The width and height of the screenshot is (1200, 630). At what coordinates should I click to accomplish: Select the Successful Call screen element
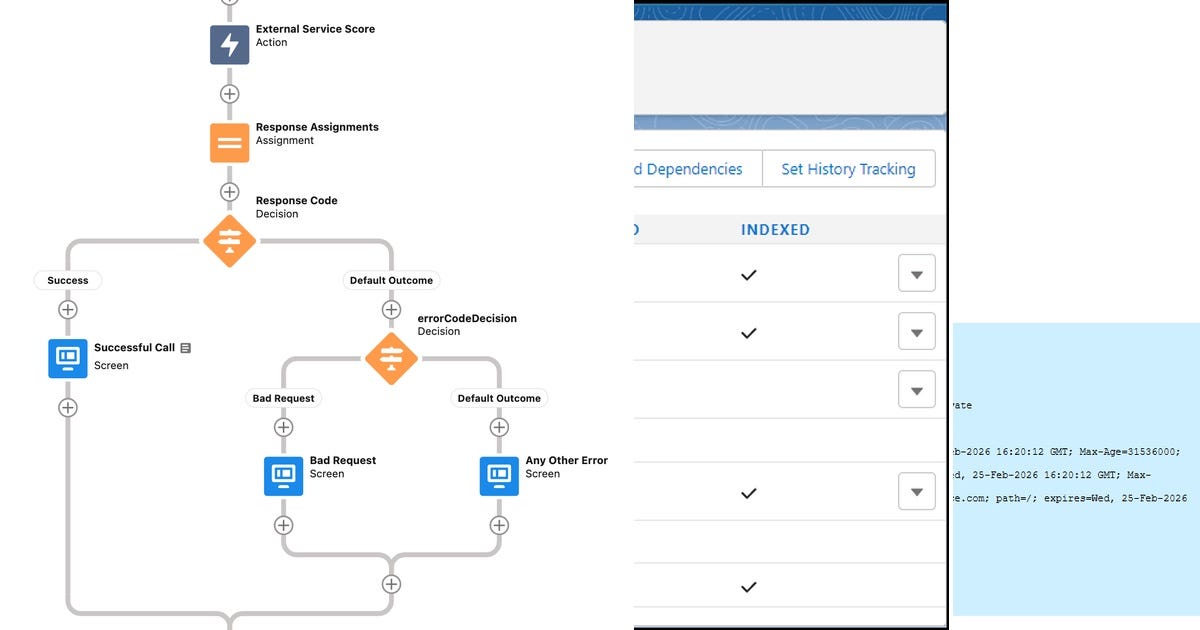(x=67, y=357)
